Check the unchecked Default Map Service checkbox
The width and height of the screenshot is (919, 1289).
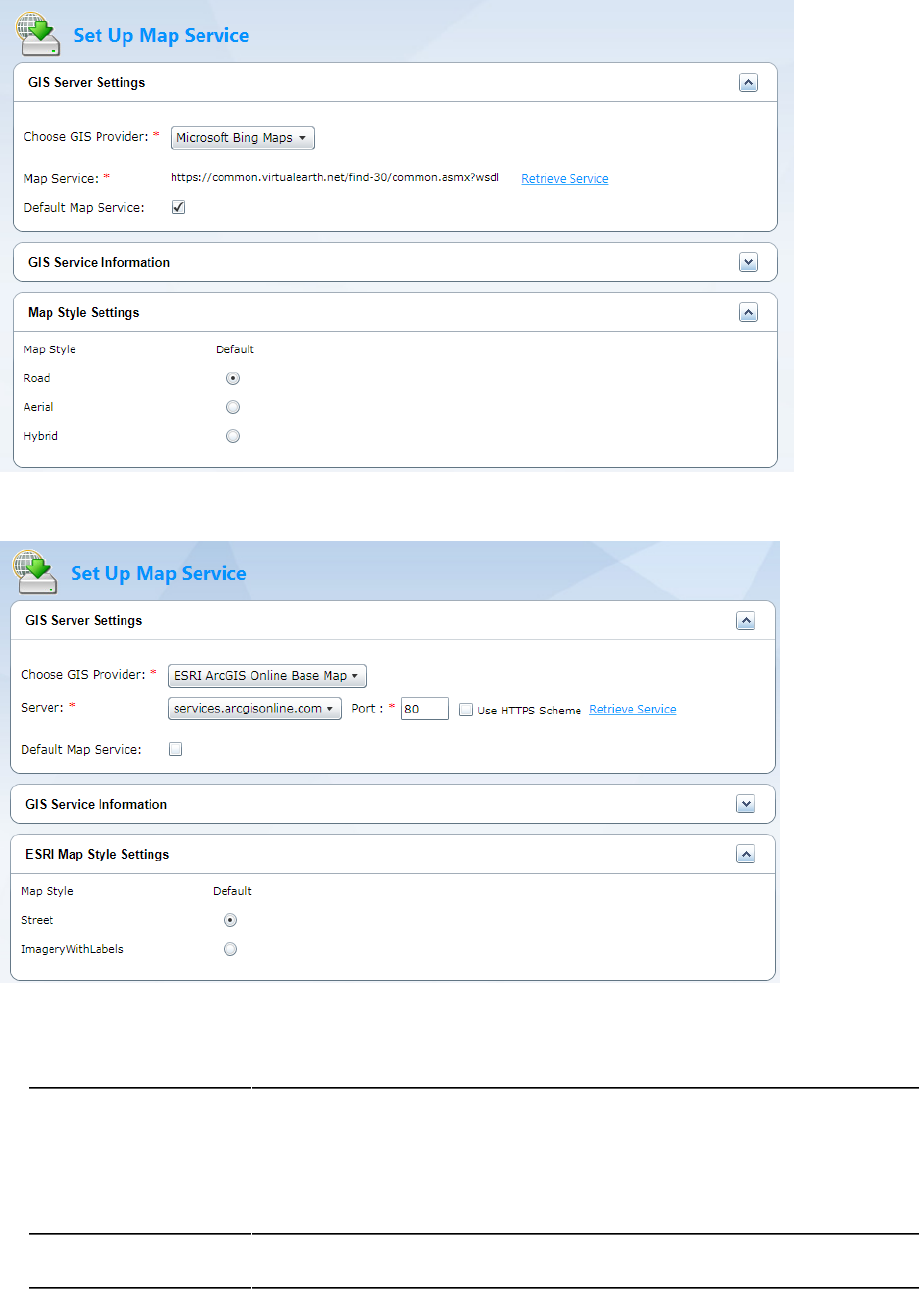point(176,749)
